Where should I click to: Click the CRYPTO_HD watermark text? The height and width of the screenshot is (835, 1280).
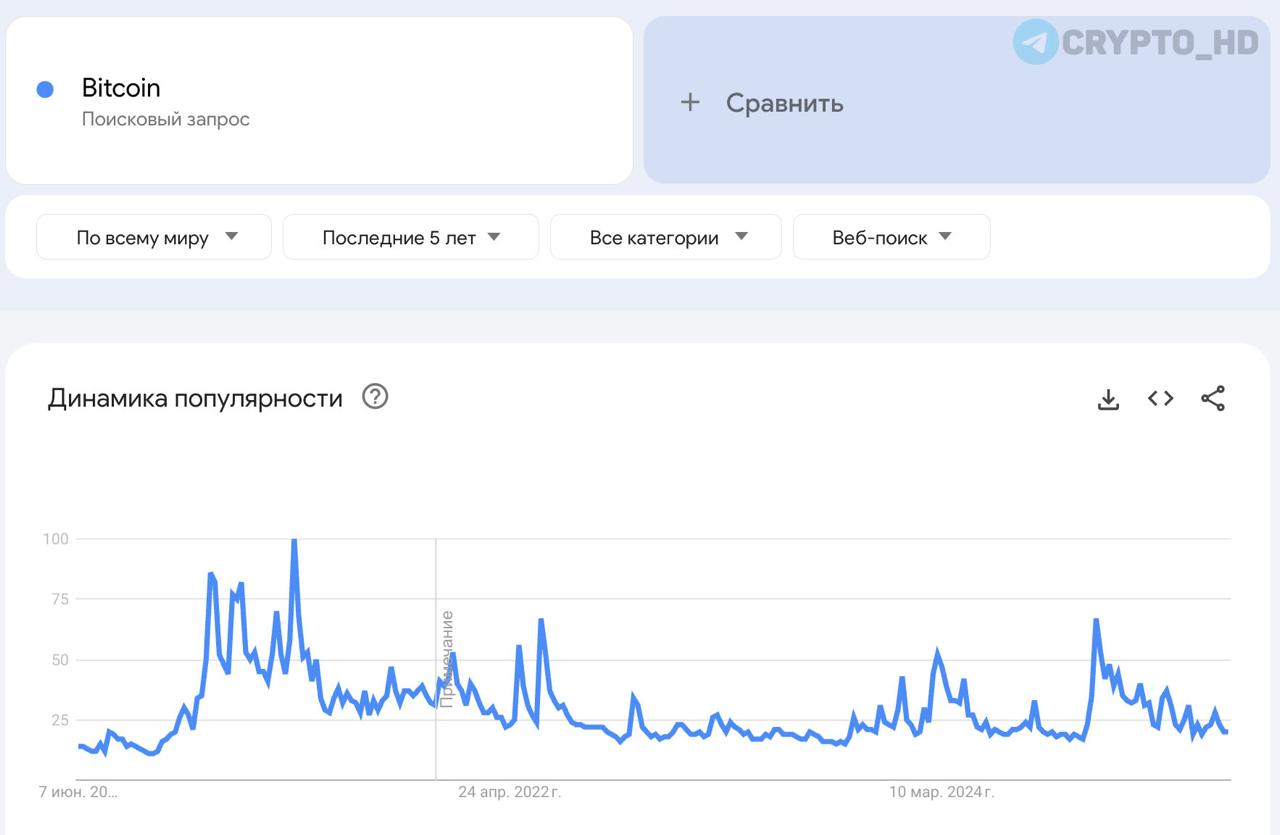(1160, 42)
